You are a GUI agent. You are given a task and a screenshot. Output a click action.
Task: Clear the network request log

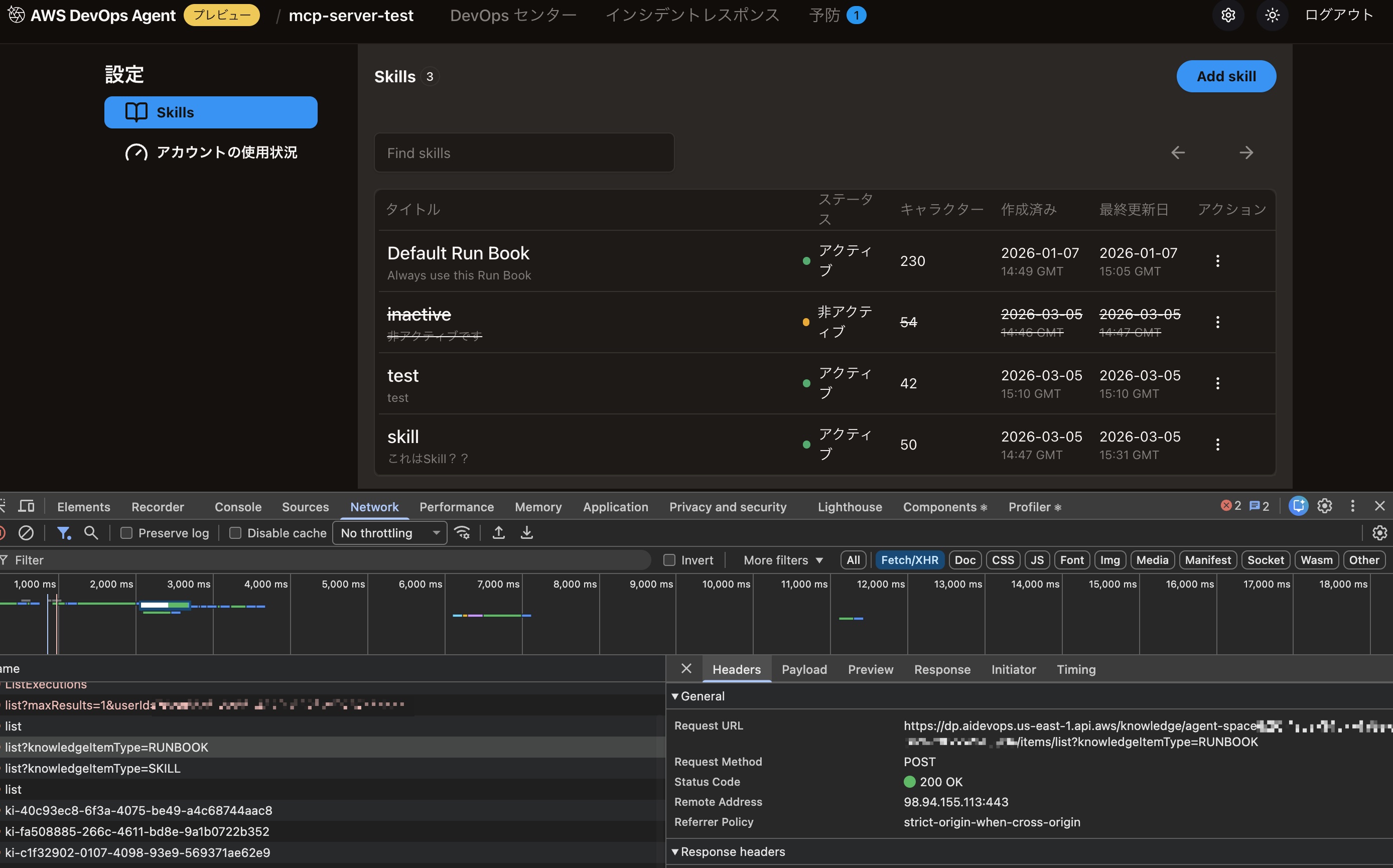coord(27,533)
